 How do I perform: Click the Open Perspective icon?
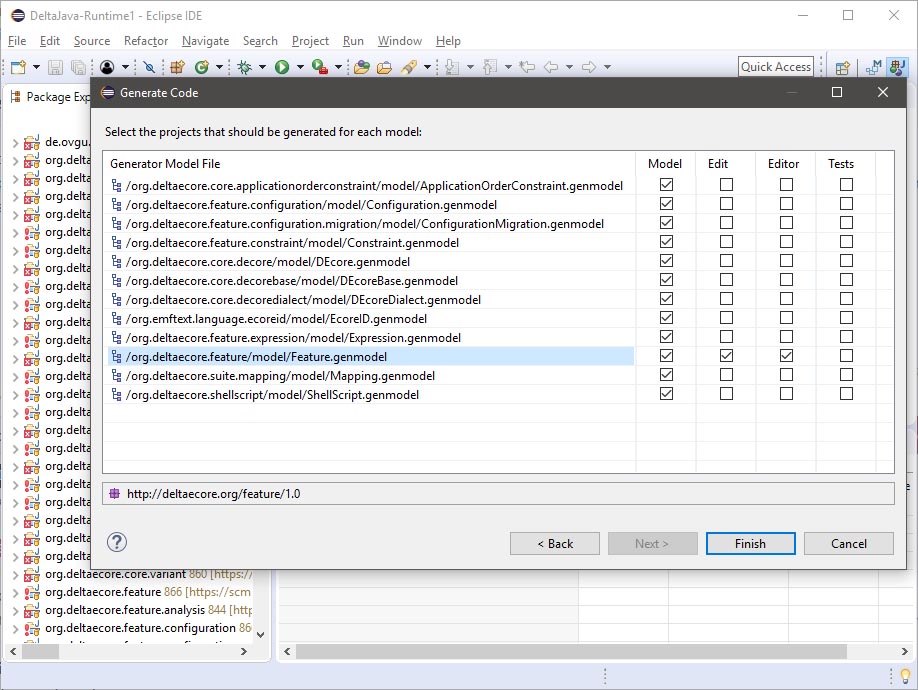(x=842, y=68)
